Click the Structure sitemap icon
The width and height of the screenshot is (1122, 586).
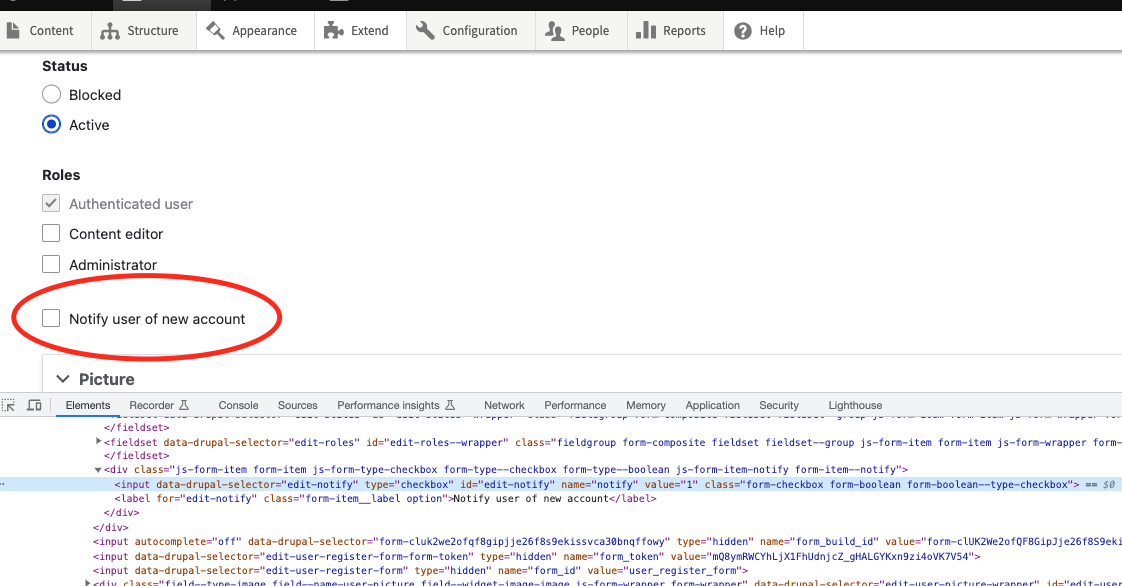pos(112,30)
